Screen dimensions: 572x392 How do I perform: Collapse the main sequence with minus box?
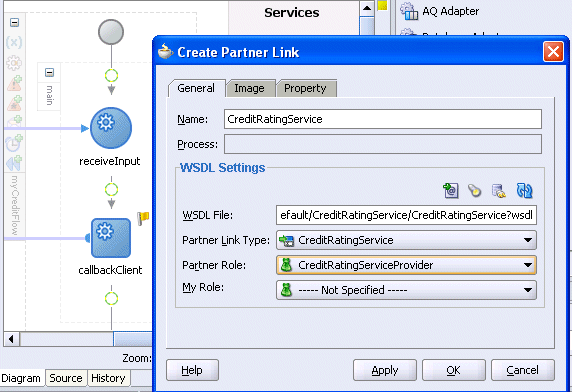click(50, 73)
